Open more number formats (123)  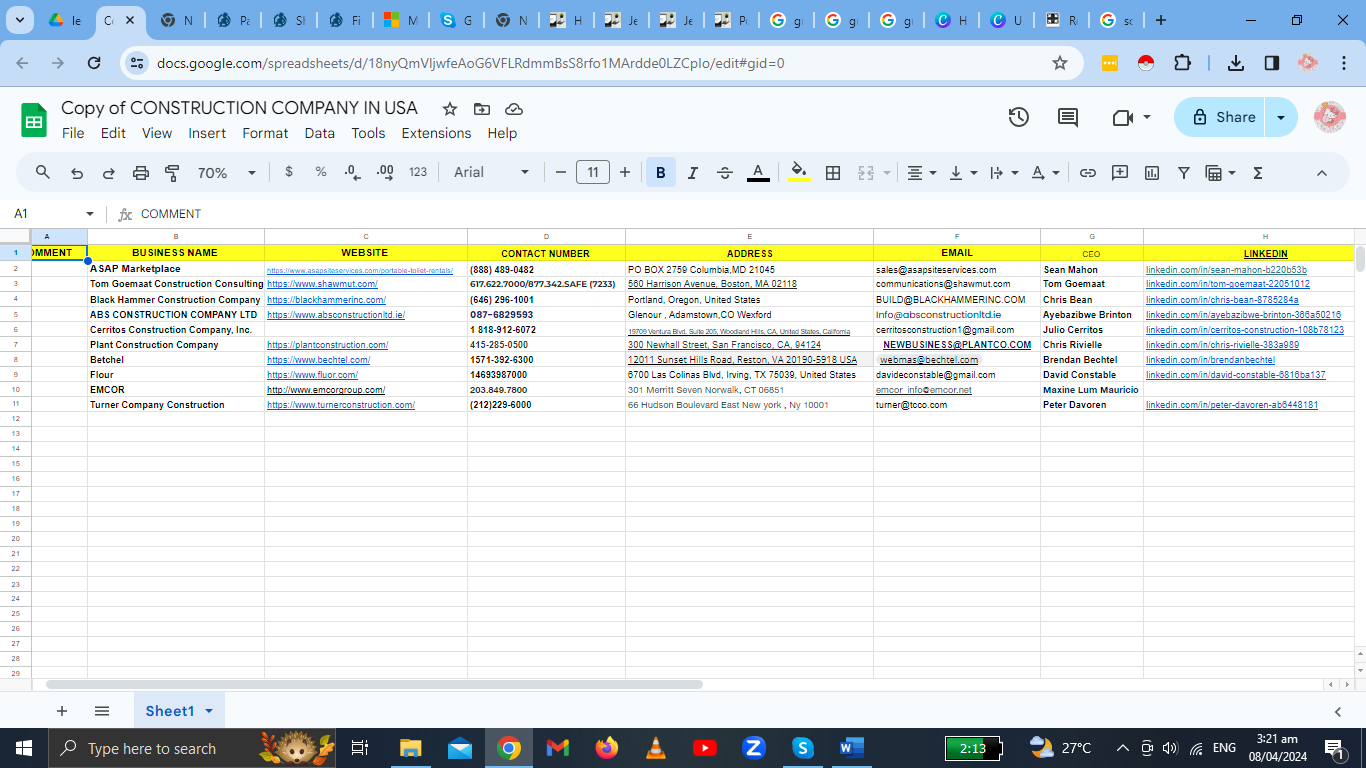point(418,172)
